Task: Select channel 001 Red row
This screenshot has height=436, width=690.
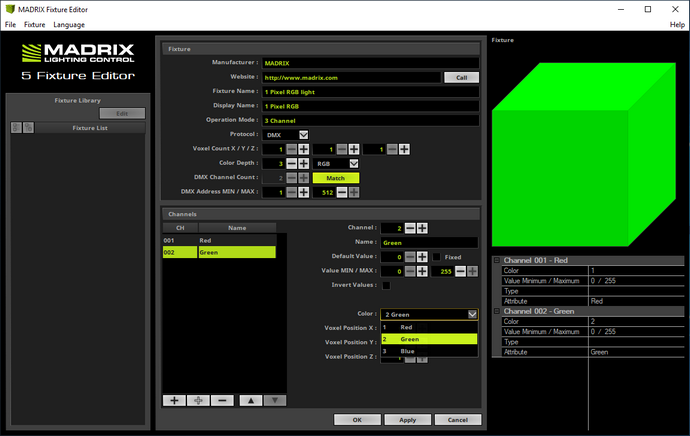Action: (219, 240)
